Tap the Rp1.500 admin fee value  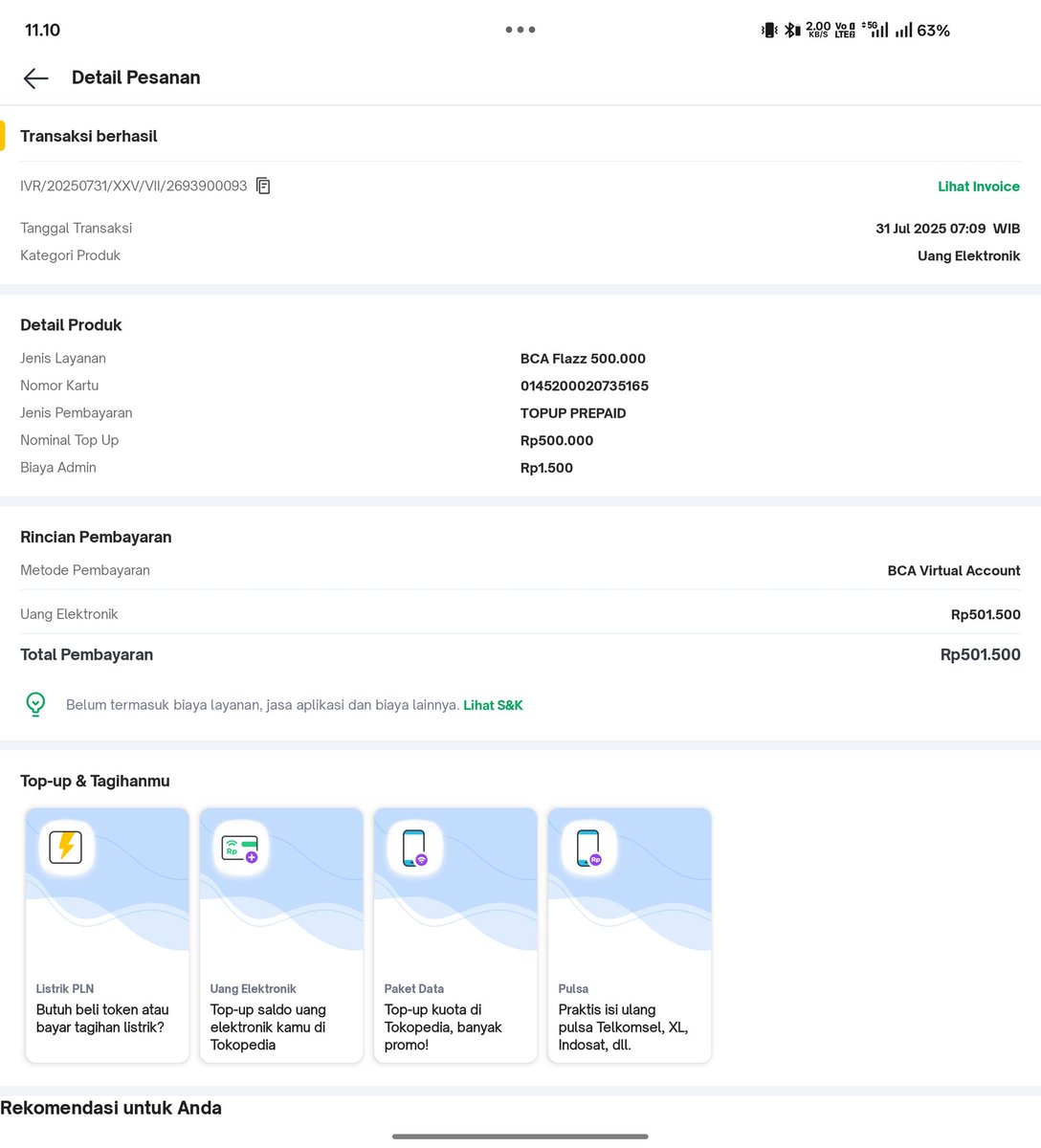546,468
